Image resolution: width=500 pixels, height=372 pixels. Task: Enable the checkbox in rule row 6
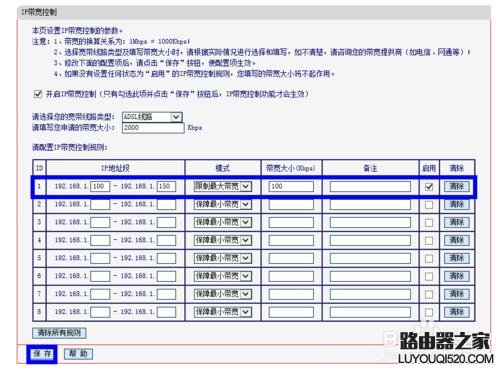click(429, 276)
